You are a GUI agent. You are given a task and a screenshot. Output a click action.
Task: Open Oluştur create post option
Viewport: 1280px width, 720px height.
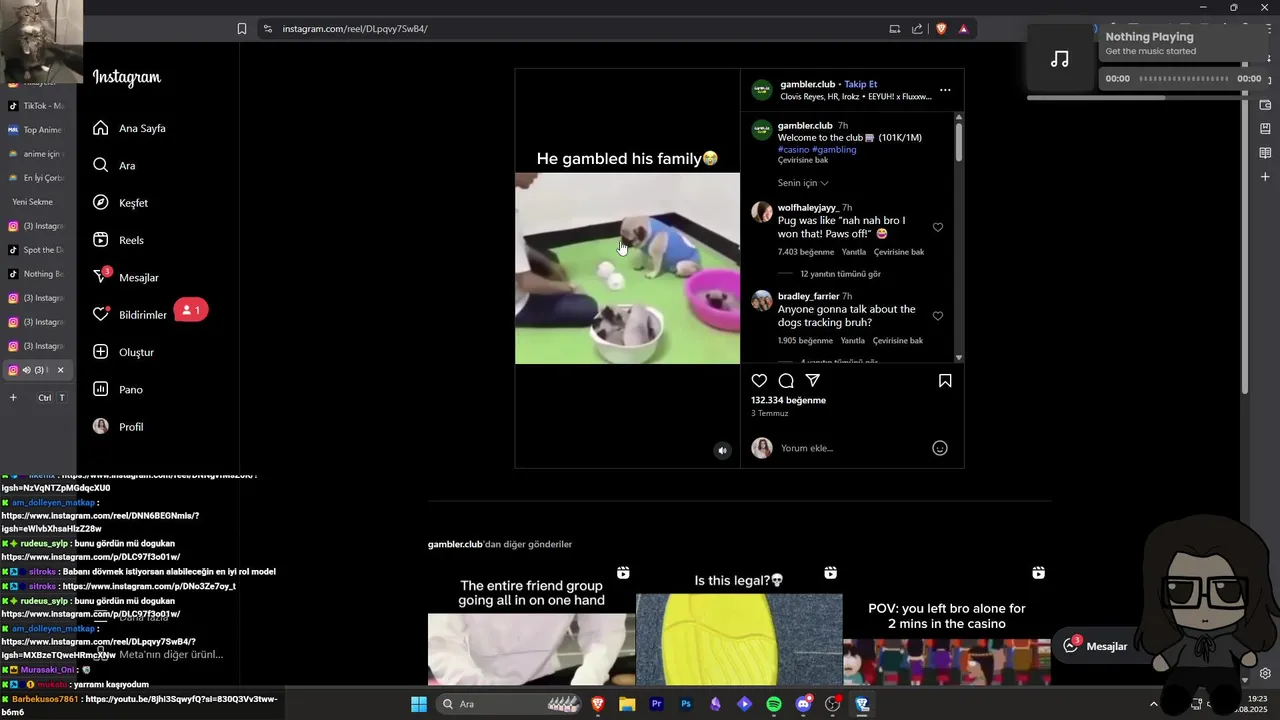pos(123,352)
